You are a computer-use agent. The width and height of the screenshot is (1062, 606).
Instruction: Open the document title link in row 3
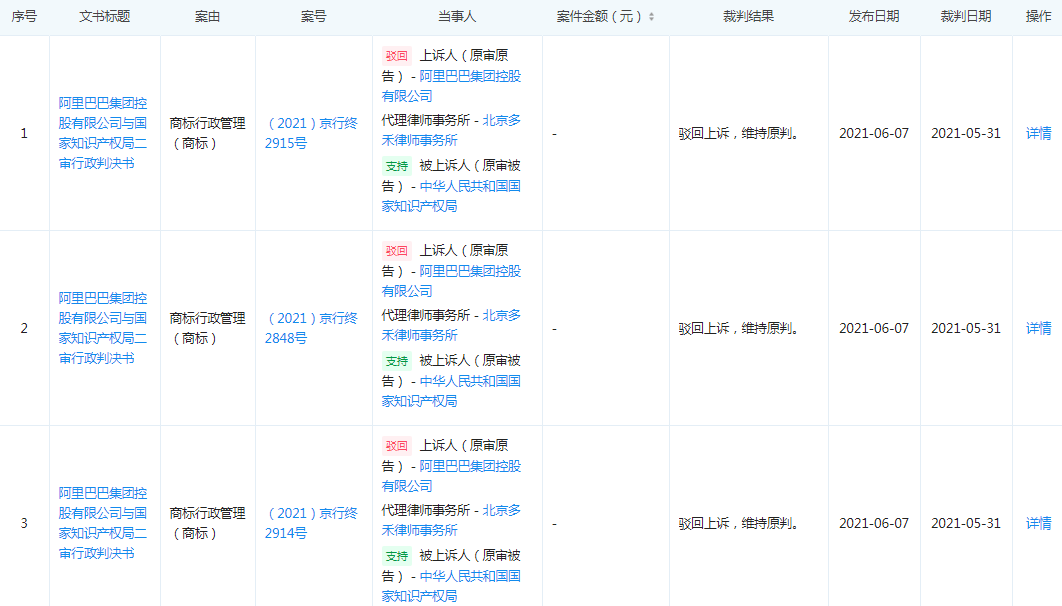103,523
